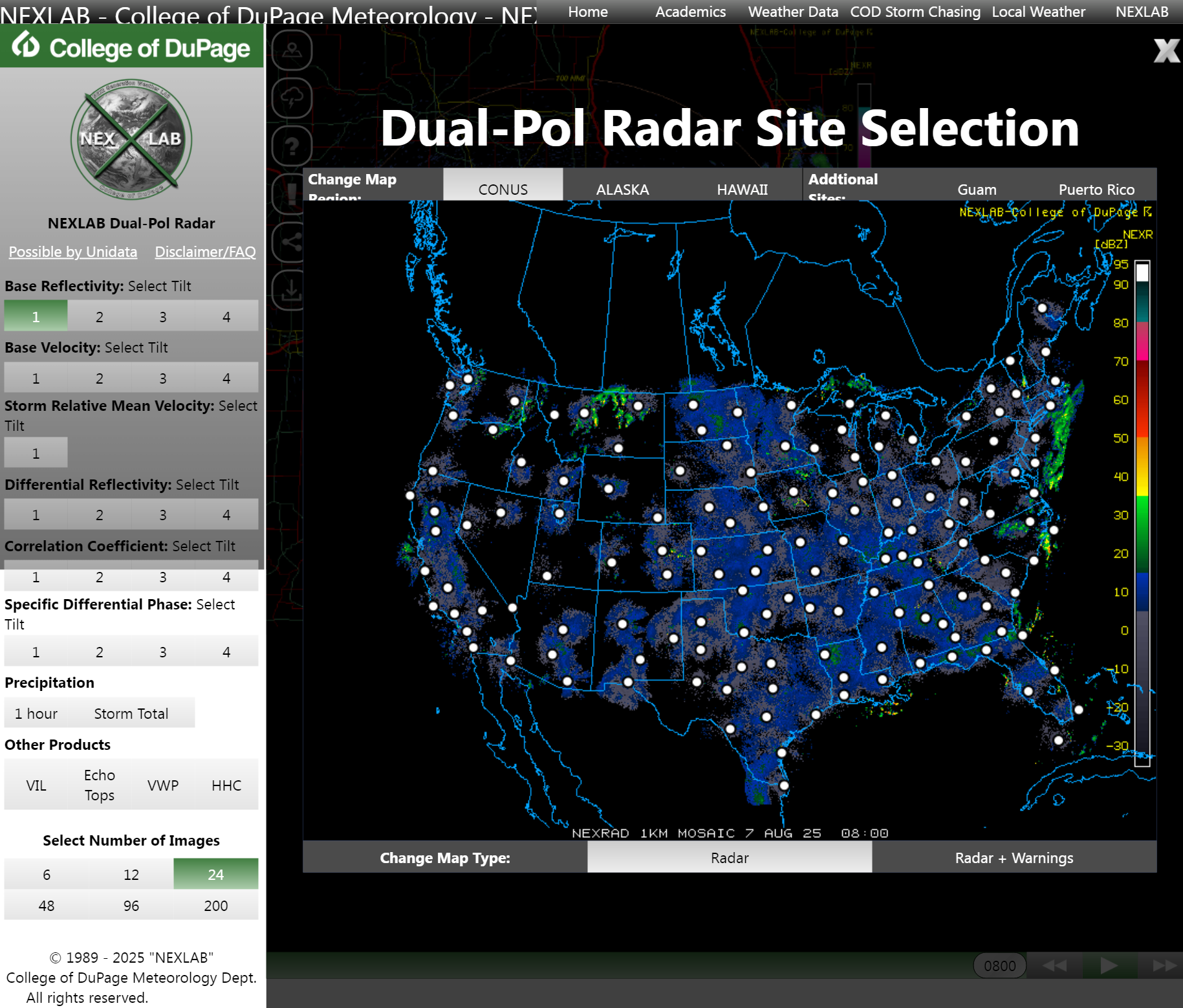The image size is (1183, 1008).
Task: Open the COD Storm Chasing menu
Action: tap(915, 12)
